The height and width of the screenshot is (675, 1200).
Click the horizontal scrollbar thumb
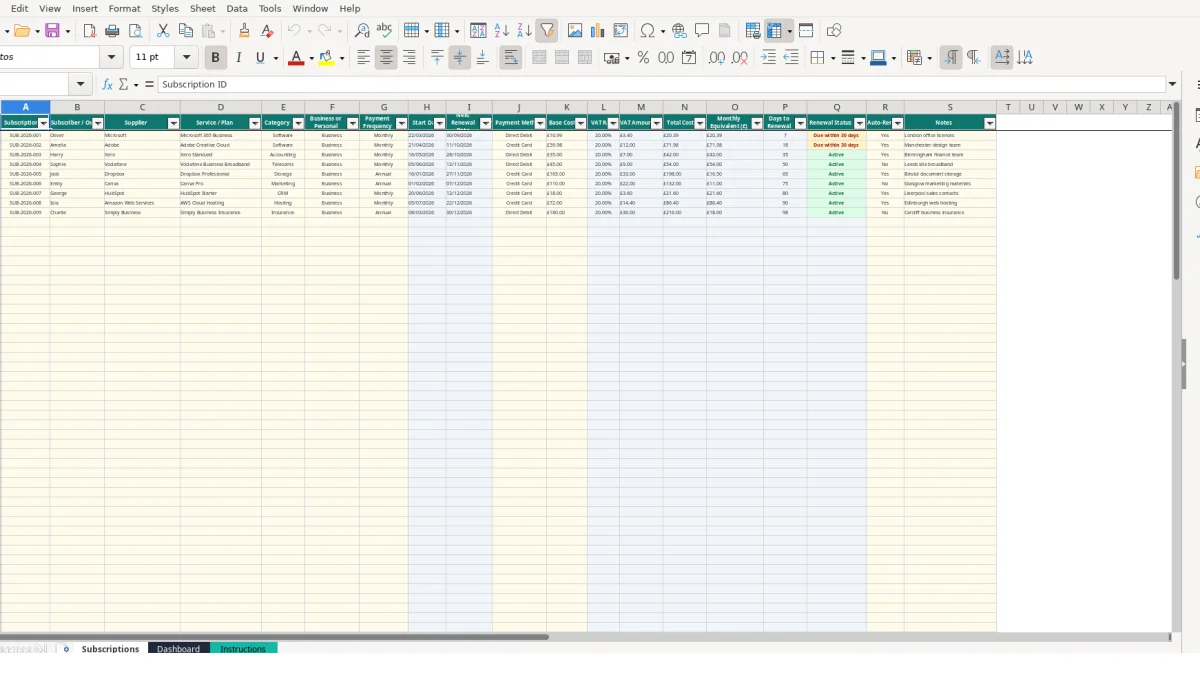tap(274, 636)
